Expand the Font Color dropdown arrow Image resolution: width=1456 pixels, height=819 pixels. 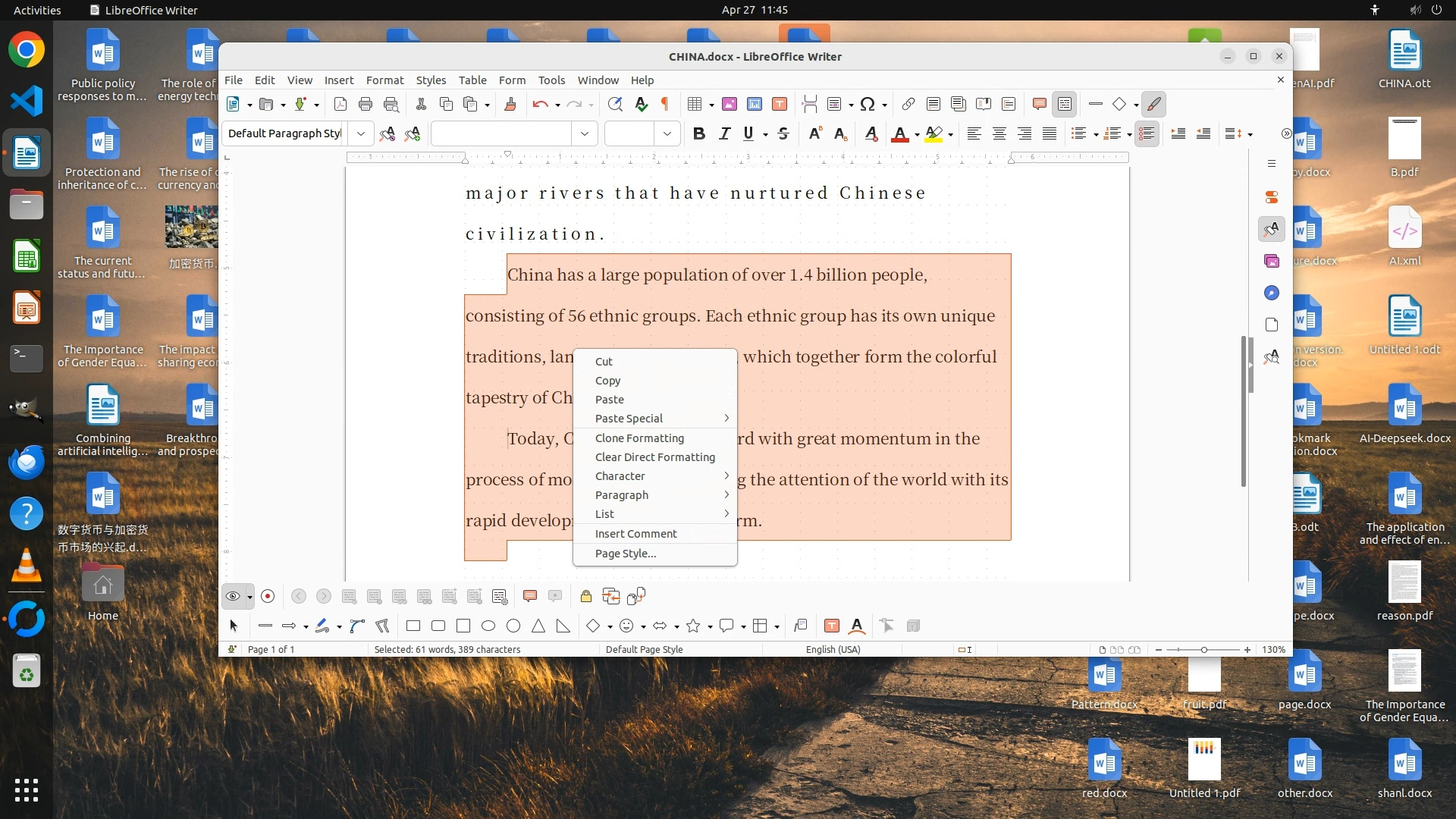pyautogui.click(x=917, y=135)
